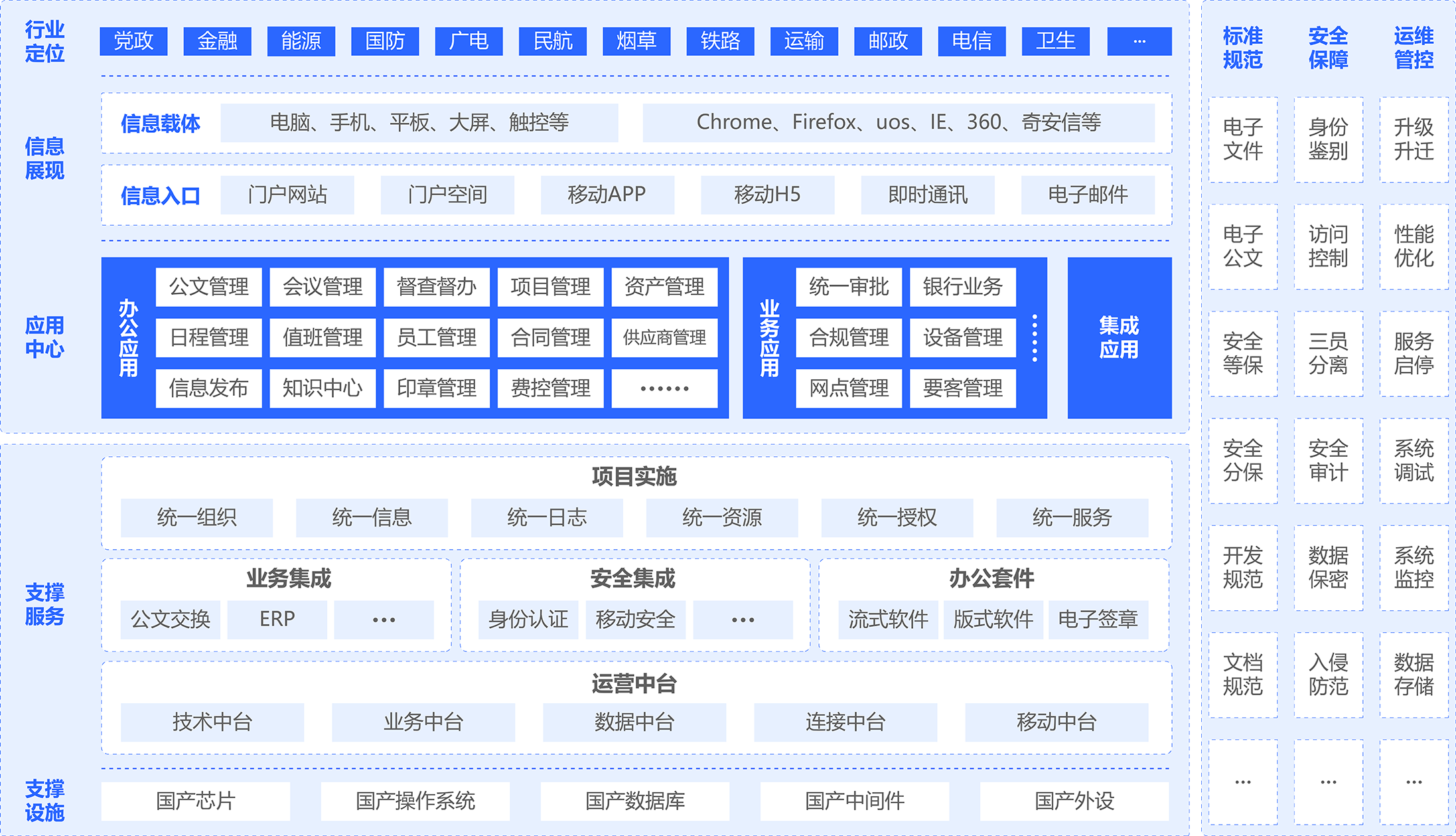The image size is (1456, 836).
Task: Click 电子签章 in 办公套件
Action: click(1098, 619)
